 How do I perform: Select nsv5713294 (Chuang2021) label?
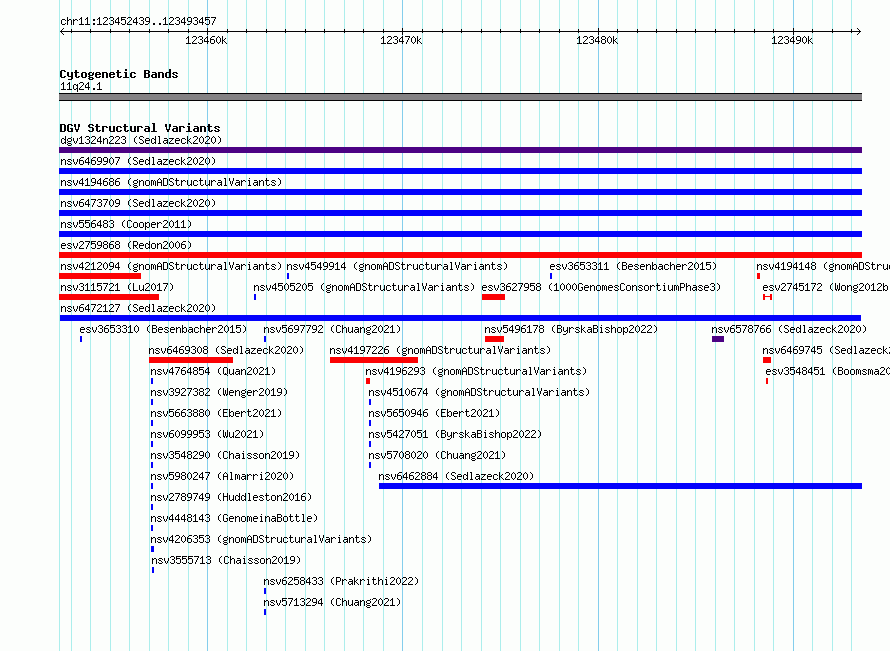point(332,602)
